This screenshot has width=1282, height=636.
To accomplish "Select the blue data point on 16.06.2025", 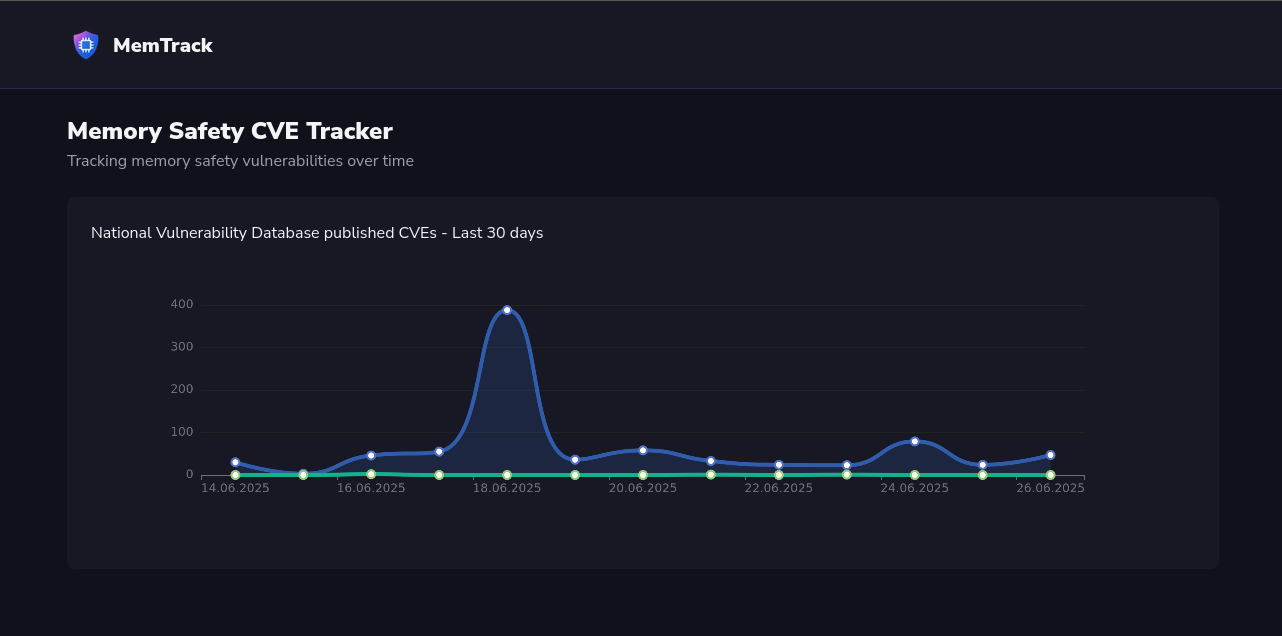I will tap(371, 455).
